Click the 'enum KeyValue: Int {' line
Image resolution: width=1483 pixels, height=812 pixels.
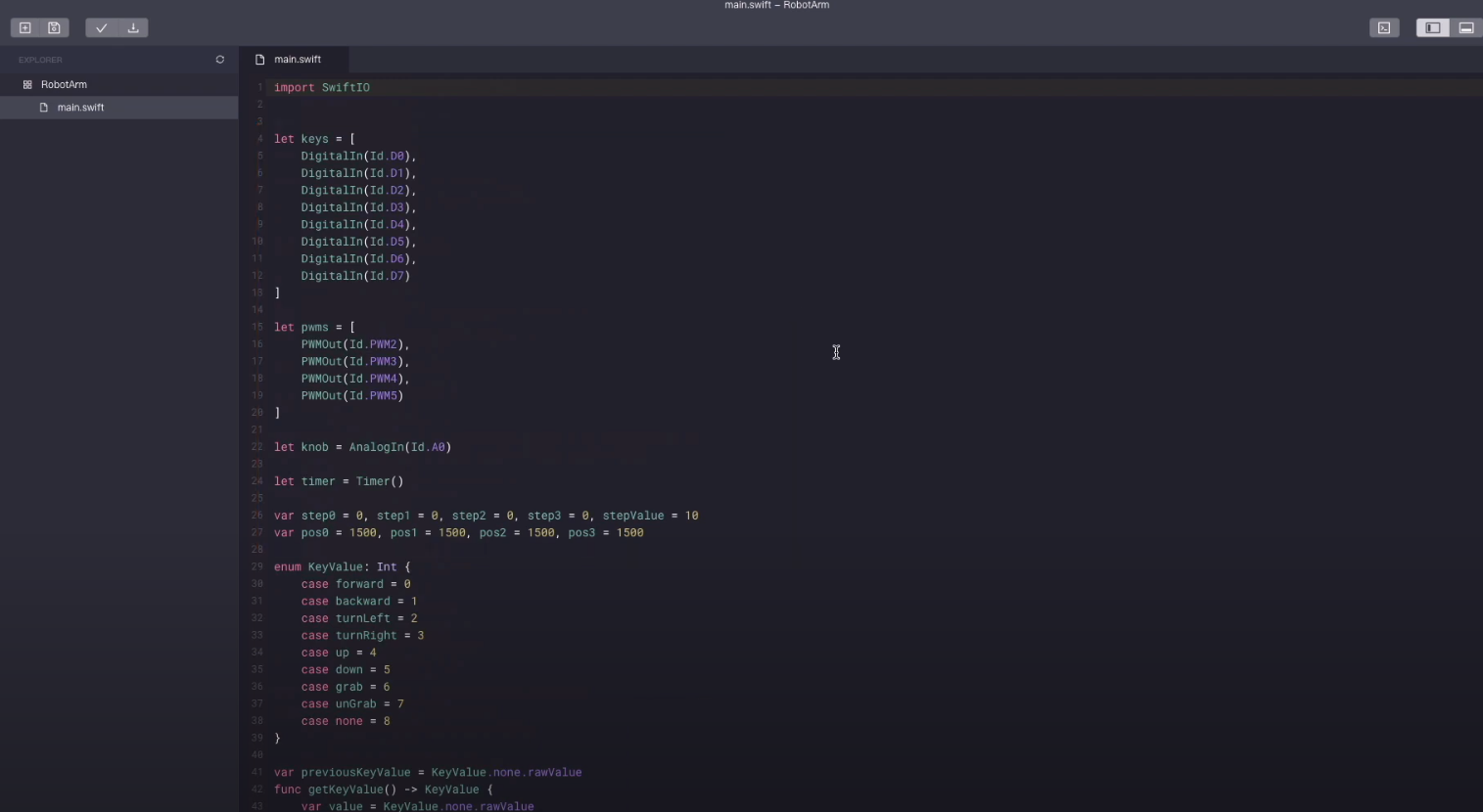(x=343, y=567)
